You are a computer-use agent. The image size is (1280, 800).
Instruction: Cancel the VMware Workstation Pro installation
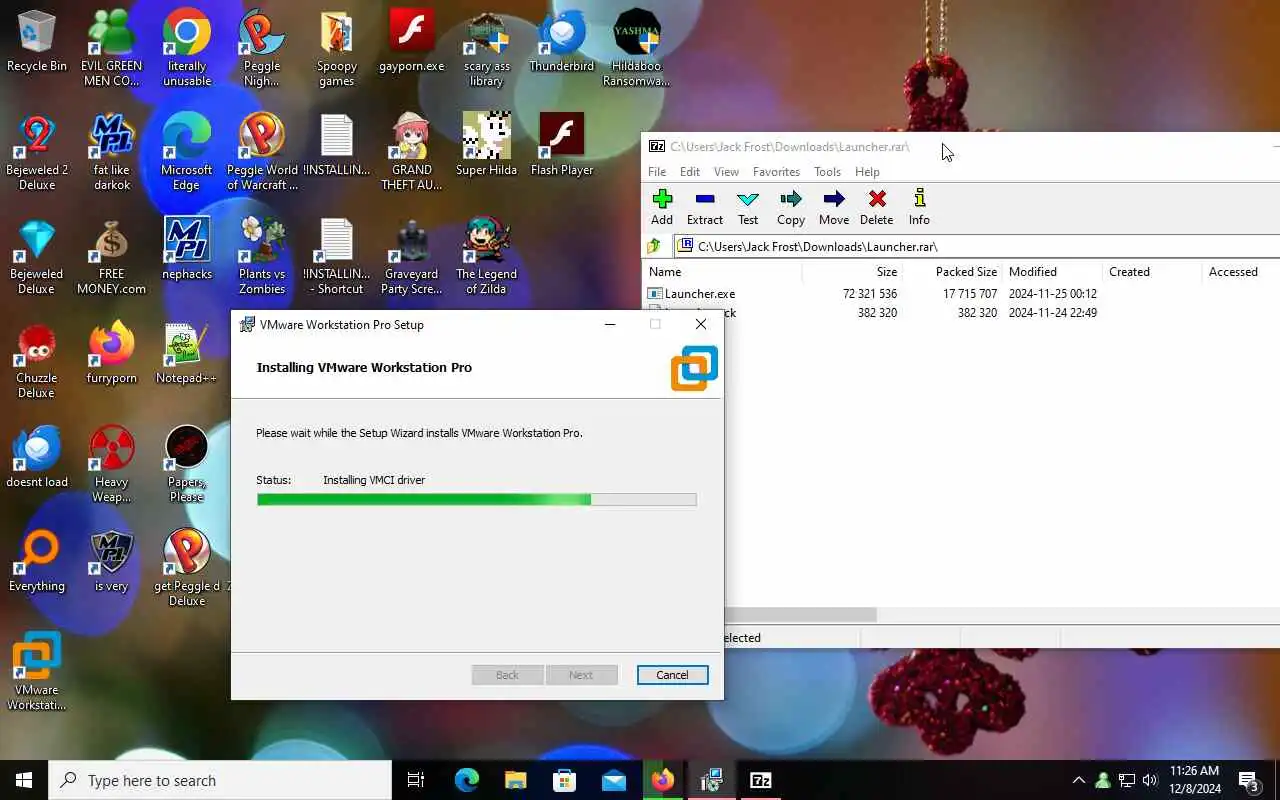(x=672, y=675)
